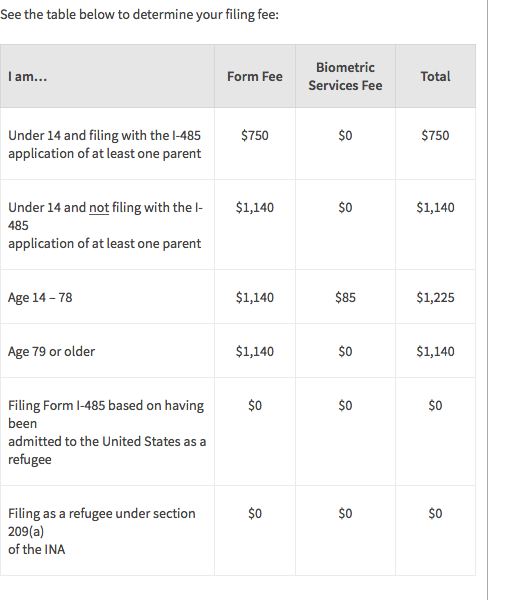Click $1,140 total in Age 79 row
The height and width of the screenshot is (600, 507).
click(435, 351)
